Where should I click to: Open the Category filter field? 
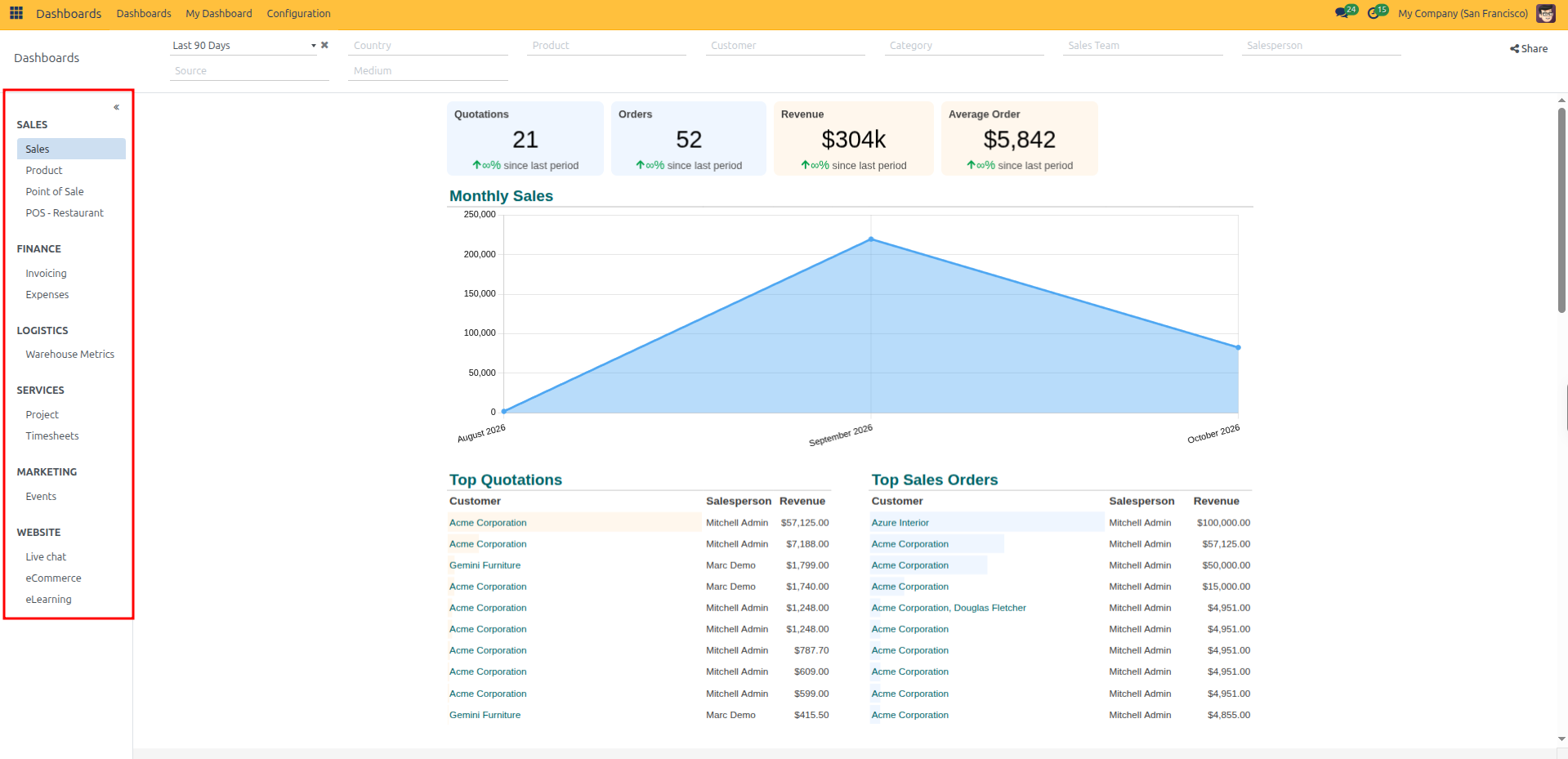coord(964,46)
